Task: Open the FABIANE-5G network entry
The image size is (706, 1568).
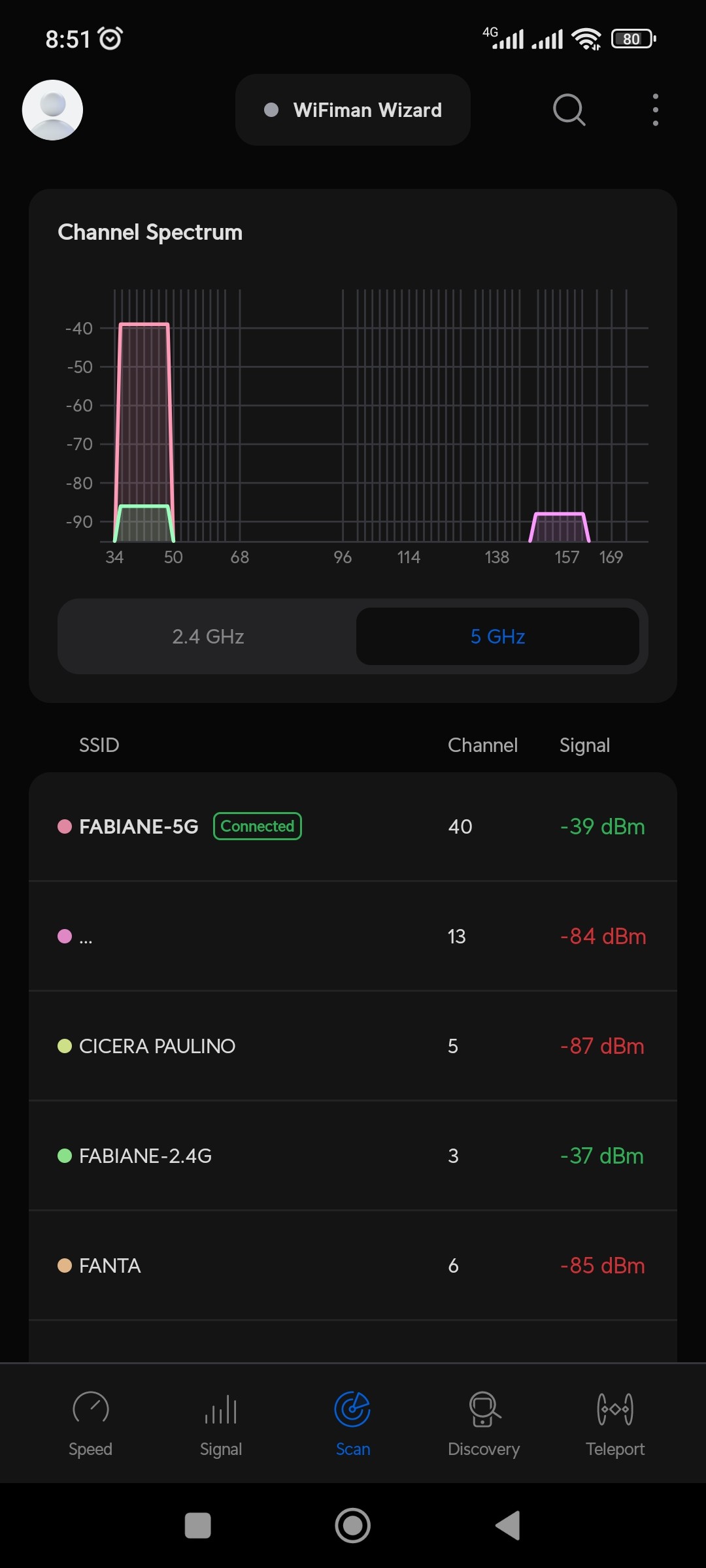Action: tap(139, 826)
